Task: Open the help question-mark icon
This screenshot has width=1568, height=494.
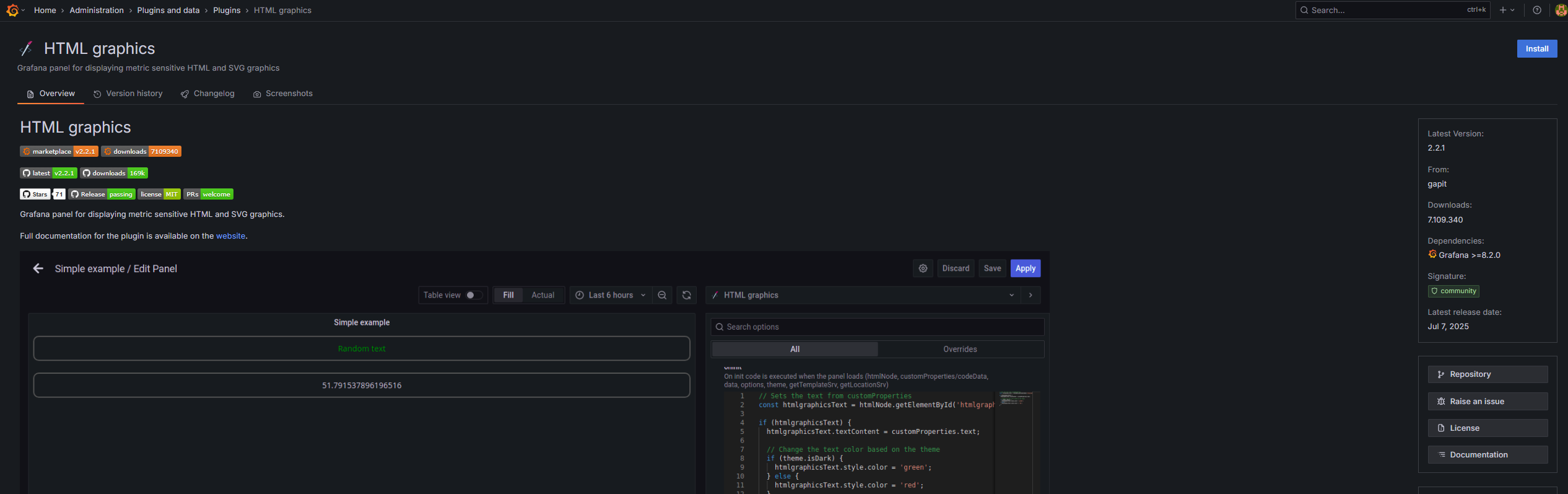Action: pyautogui.click(x=1536, y=10)
